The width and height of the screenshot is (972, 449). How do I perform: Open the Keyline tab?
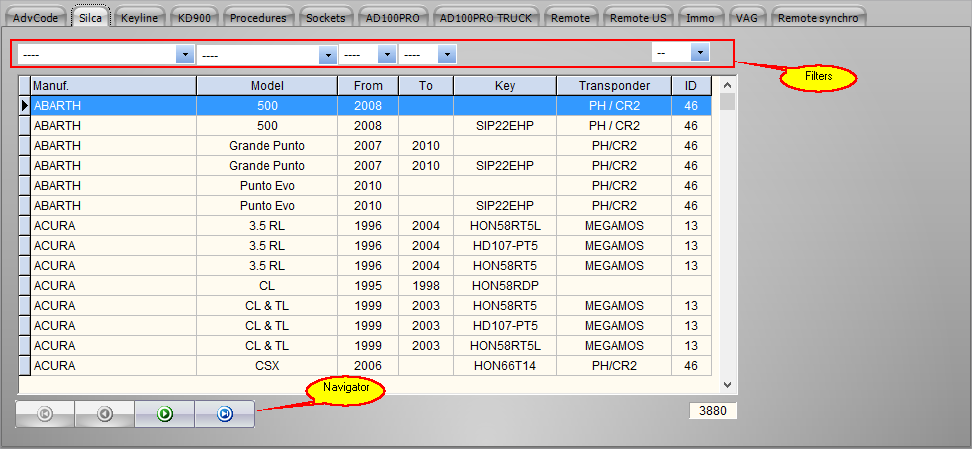139,17
